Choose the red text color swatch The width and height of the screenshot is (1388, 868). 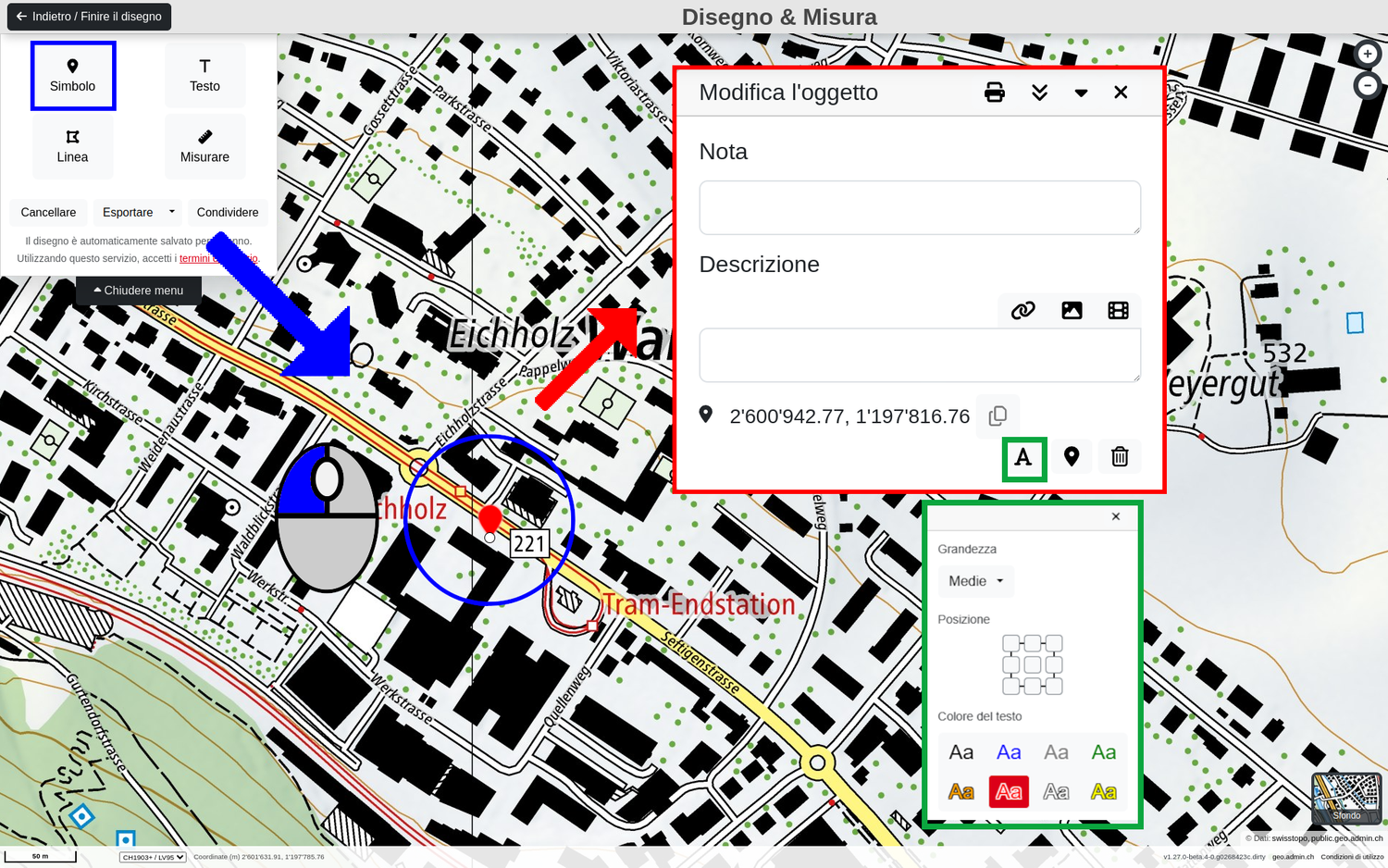(x=1009, y=792)
